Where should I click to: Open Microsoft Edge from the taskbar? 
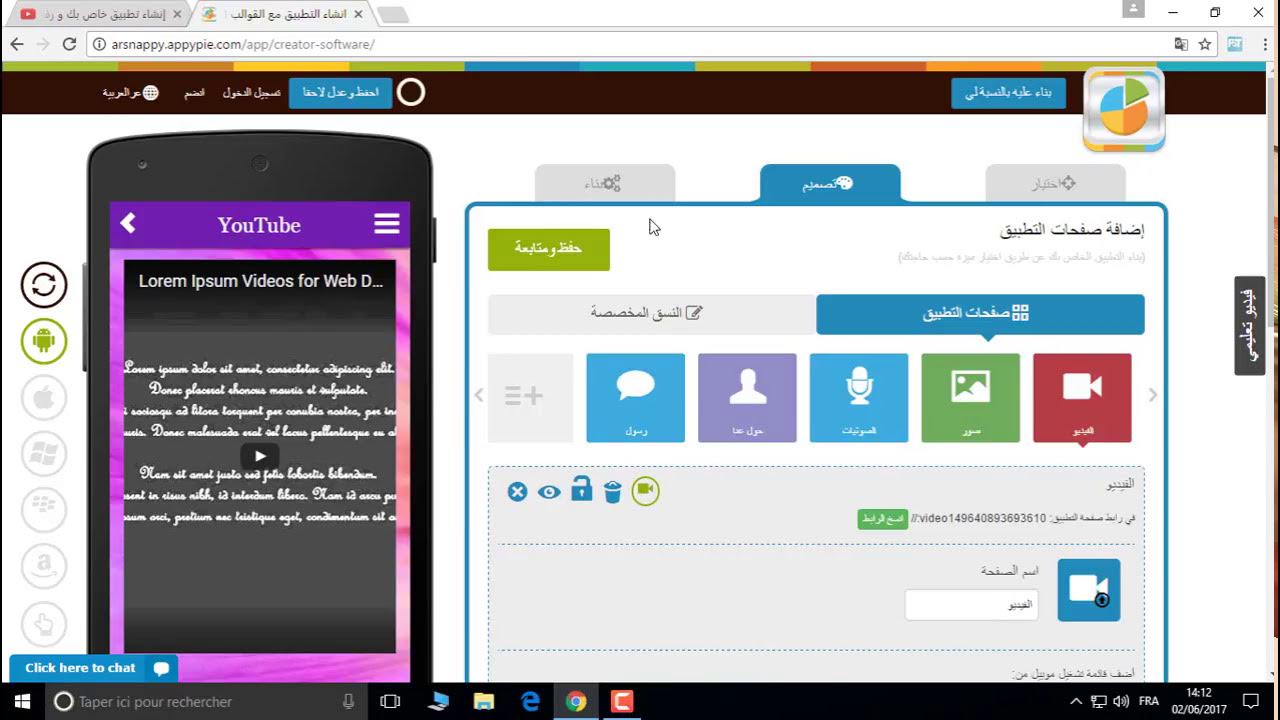[530, 702]
